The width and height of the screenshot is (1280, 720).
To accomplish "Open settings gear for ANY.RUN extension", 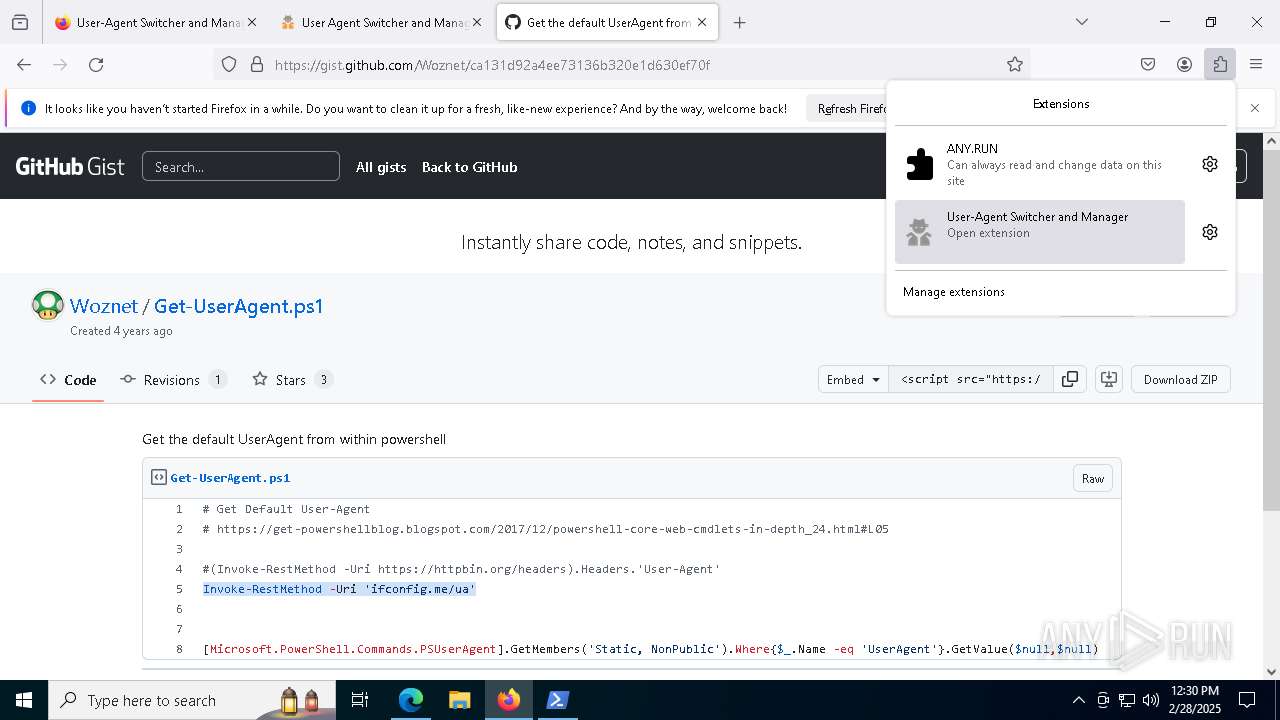I will pos(1210,164).
